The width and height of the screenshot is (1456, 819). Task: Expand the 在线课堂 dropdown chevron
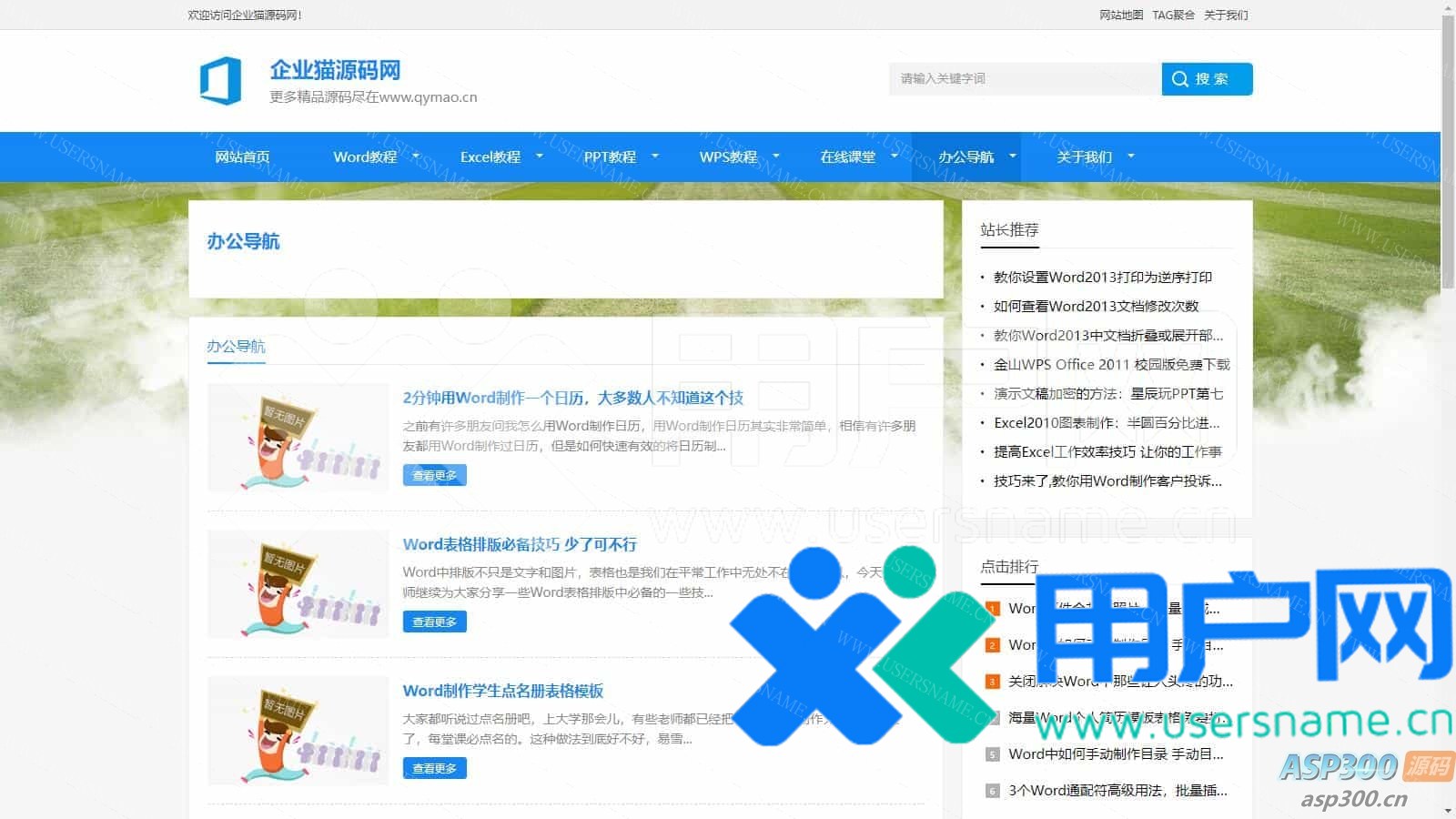pos(895,157)
